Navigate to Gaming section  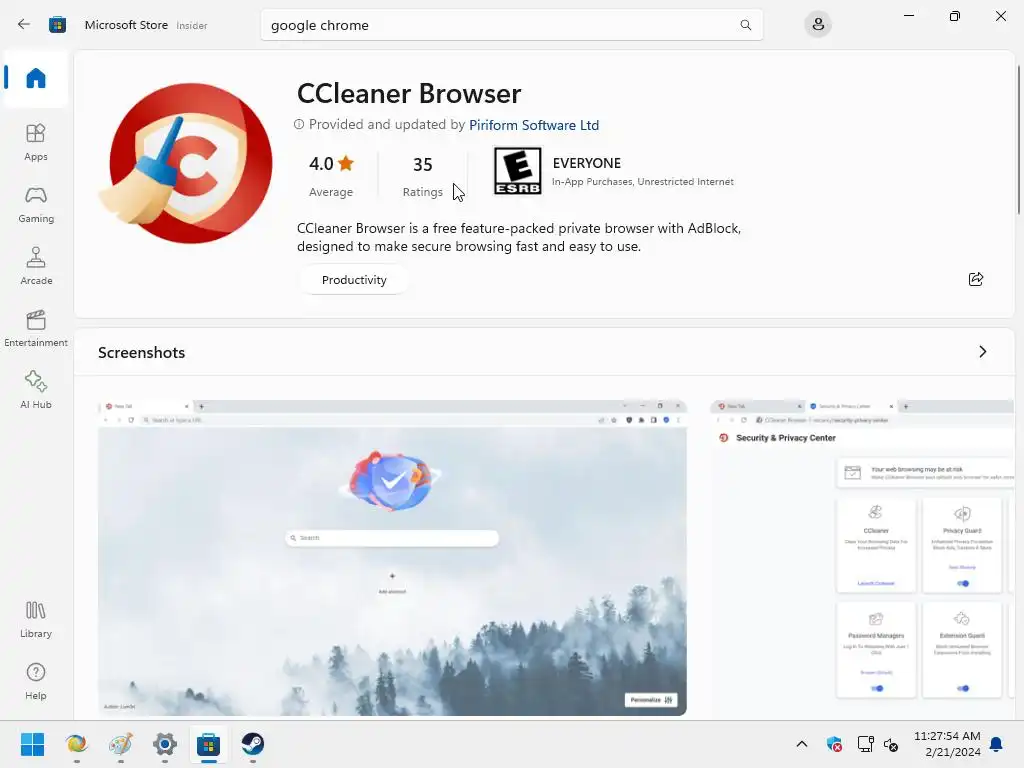36,204
